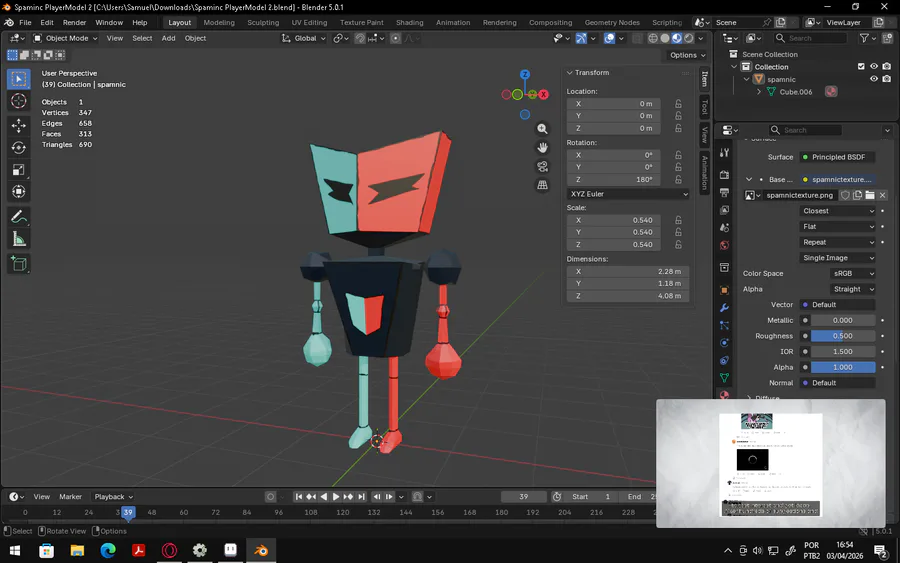Uncheck the Collection exclude checkbox

point(861,67)
